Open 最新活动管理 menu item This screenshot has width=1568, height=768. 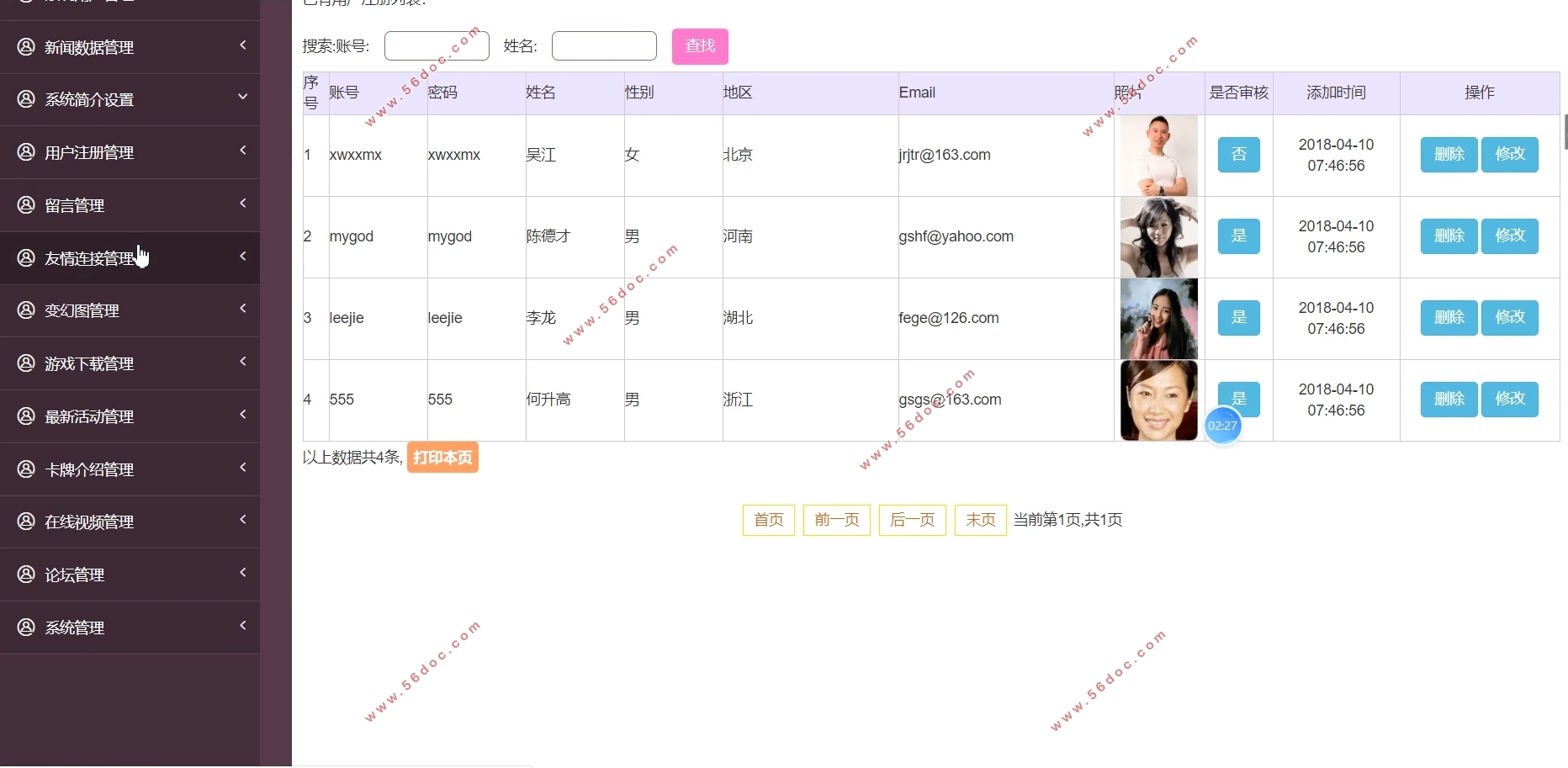click(89, 416)
